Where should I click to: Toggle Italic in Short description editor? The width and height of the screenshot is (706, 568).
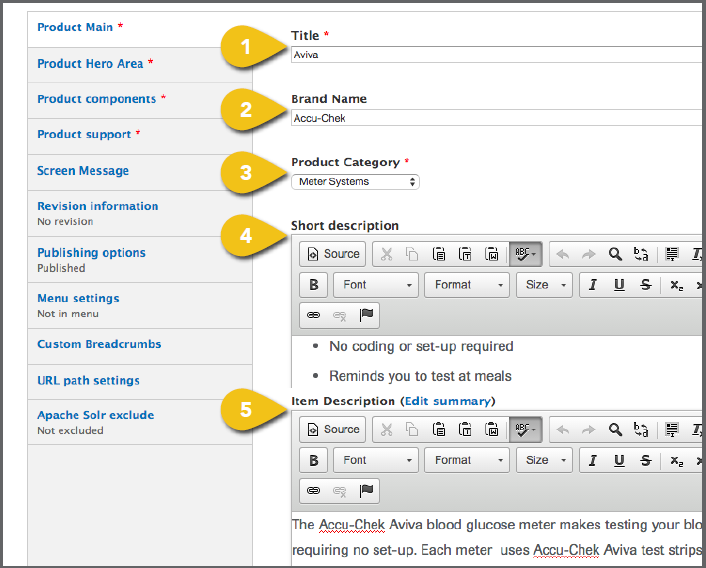(x=593, y=285)
